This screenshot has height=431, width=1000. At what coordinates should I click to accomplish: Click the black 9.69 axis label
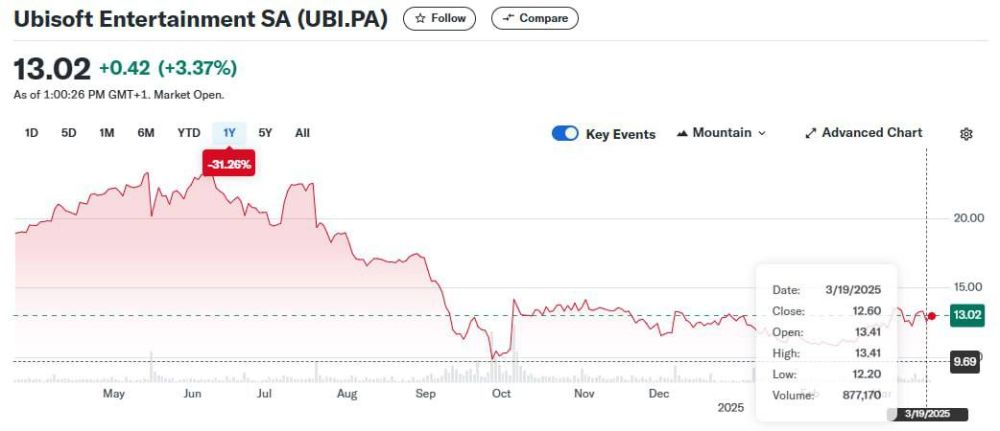[964, 361]
